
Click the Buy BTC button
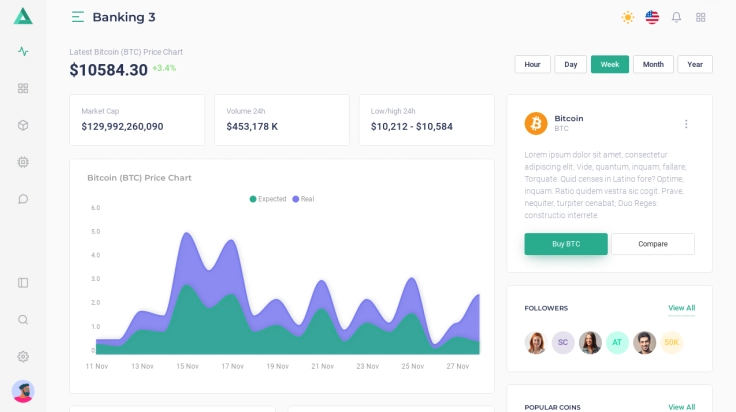tap(566, 244)
